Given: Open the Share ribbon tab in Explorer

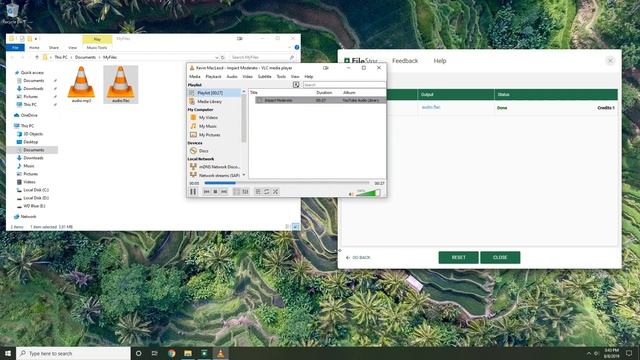Looking at the screenshot, I should [53, 48].
